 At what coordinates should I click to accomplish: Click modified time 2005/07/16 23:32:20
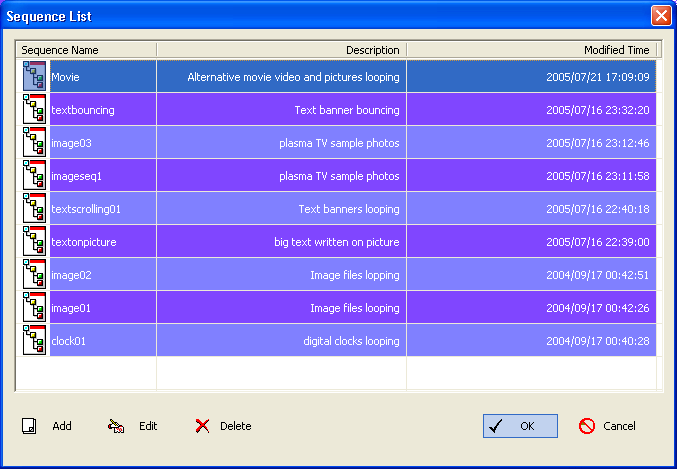pos(598,110)
